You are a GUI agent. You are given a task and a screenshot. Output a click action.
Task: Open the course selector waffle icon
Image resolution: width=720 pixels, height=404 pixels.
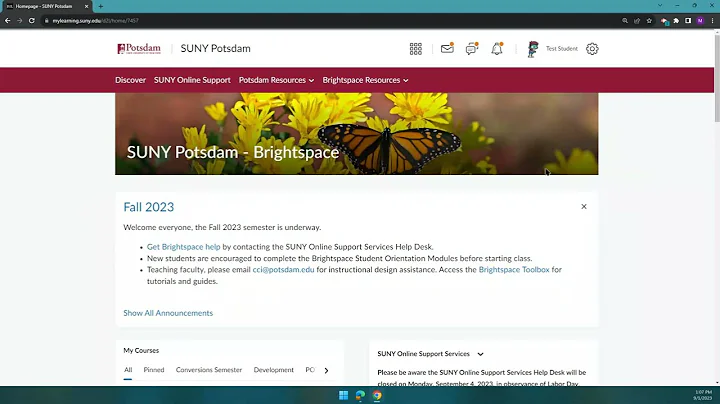[x=416, y=49]
